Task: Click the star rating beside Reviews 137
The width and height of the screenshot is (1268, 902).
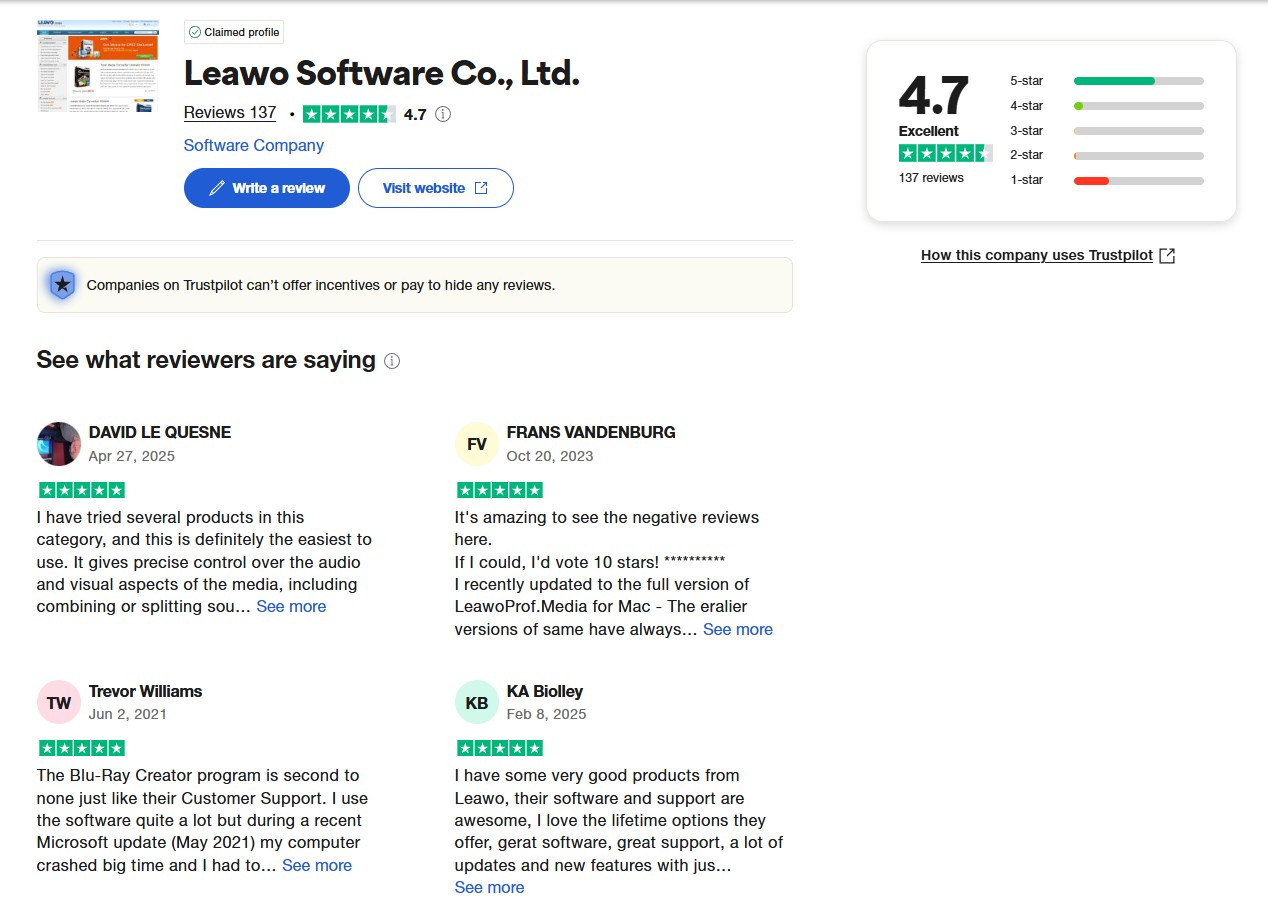Action: 349,114
